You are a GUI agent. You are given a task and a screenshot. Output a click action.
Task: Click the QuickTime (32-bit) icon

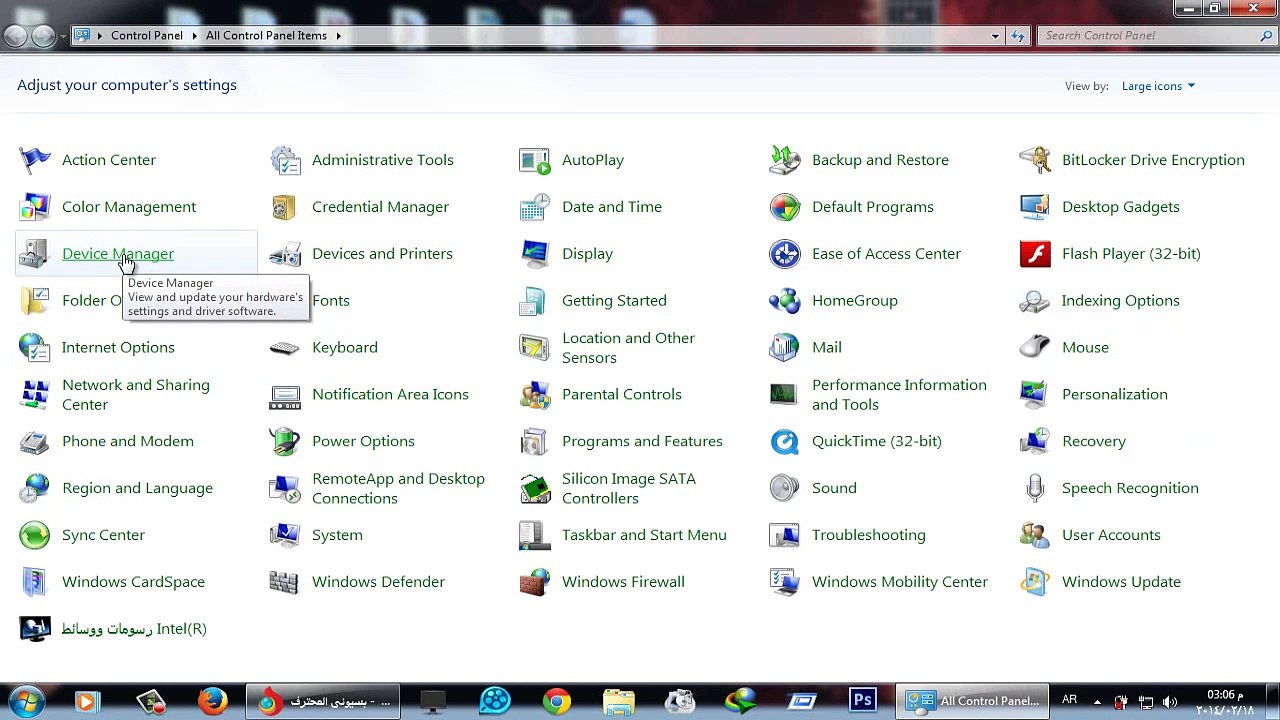click(x=785, y=441)
